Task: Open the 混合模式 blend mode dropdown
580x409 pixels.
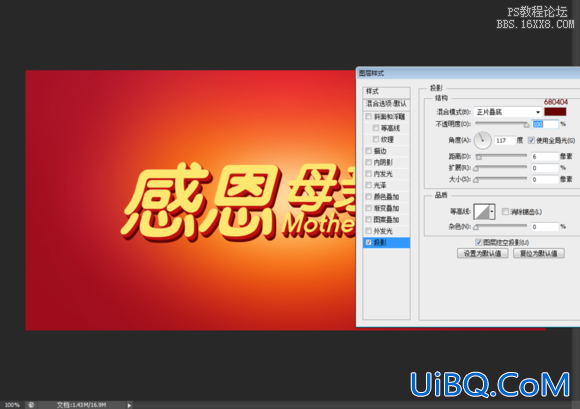Action: pos(508,112)
